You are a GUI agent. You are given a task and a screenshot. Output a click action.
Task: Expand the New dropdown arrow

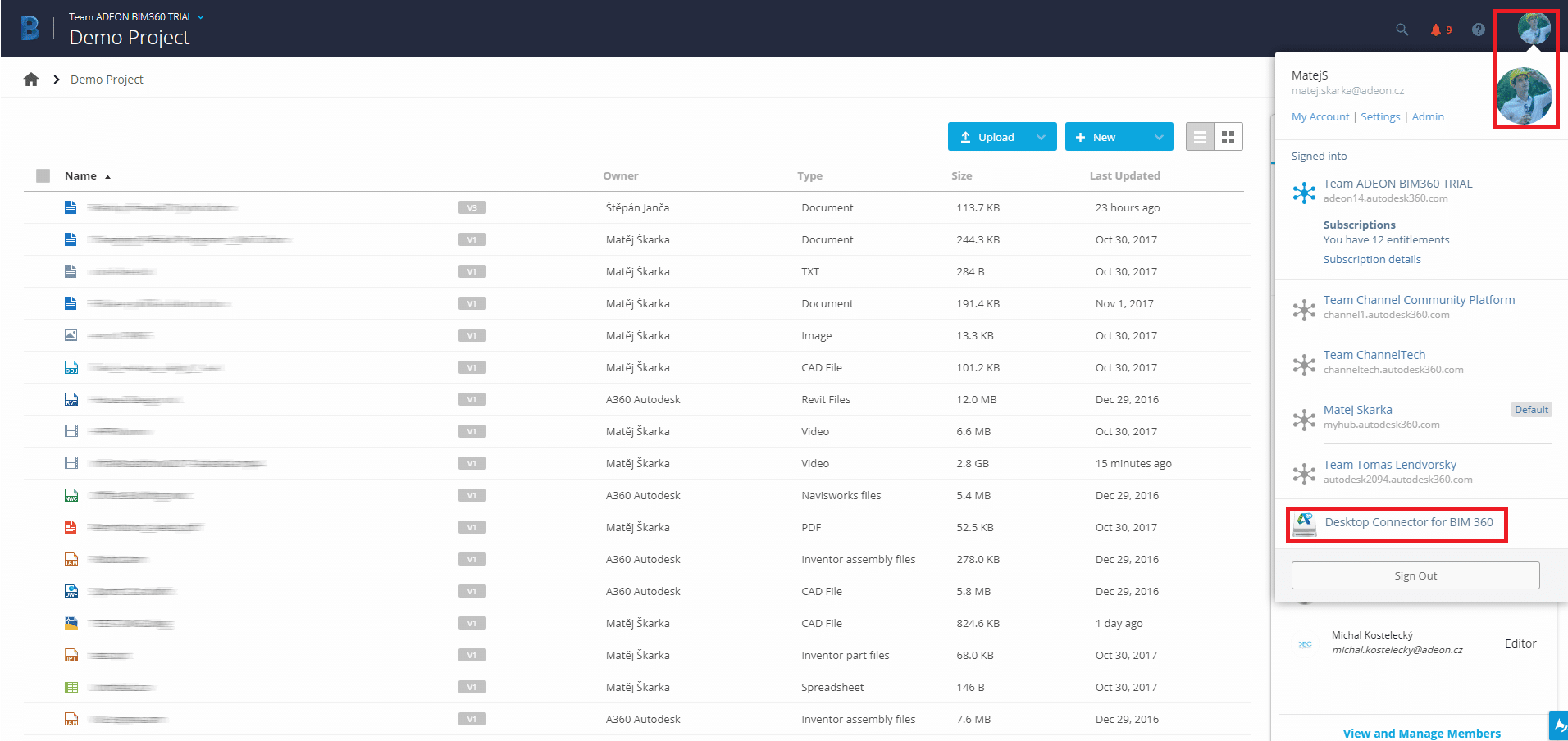coord(1159,137)
